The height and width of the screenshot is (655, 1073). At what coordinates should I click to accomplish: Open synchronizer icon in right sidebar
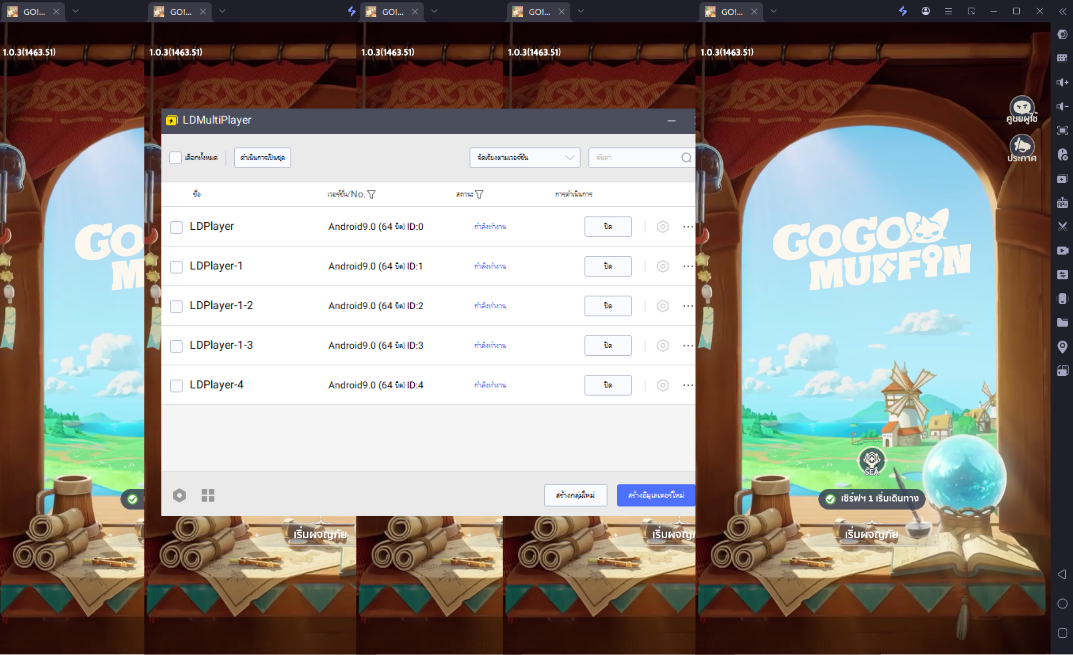click(x=1062, y=274)
